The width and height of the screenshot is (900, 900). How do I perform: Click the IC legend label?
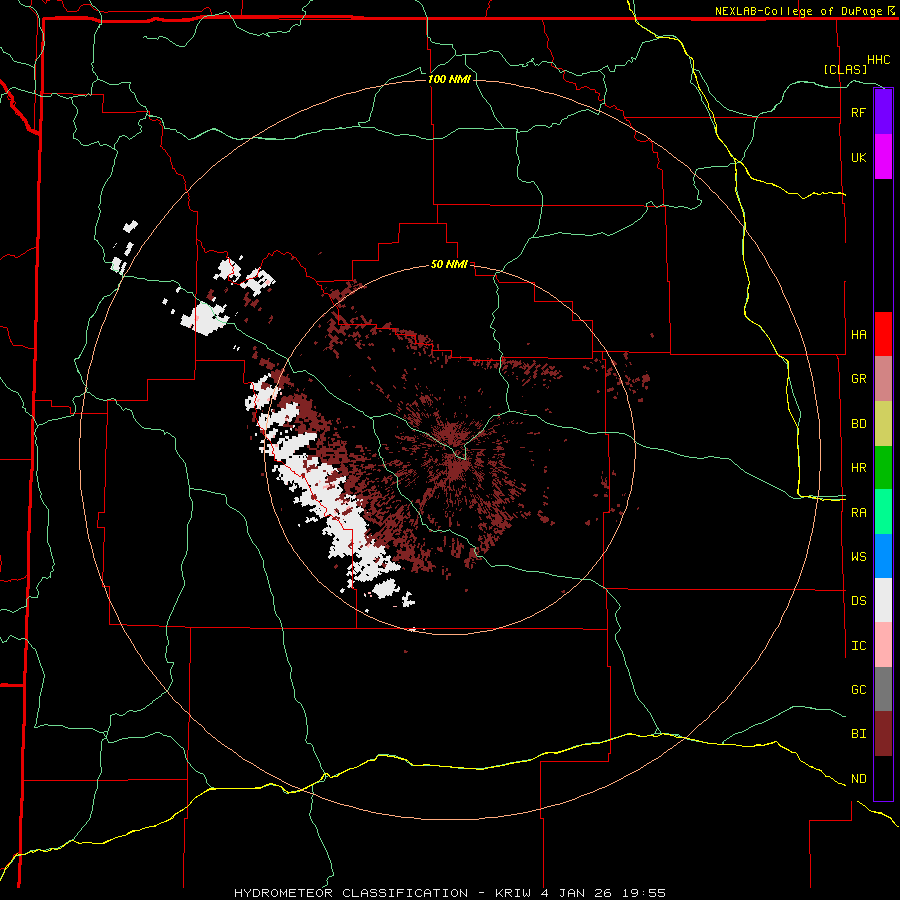858,646
